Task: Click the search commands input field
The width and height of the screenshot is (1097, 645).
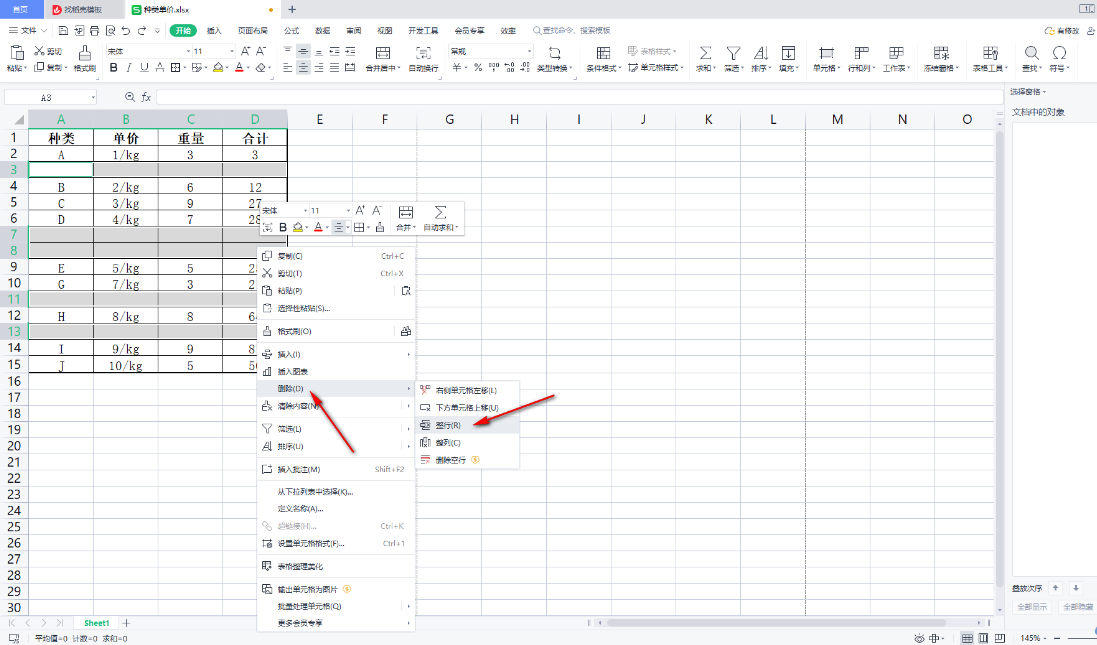Action: [x=572, y=31]
